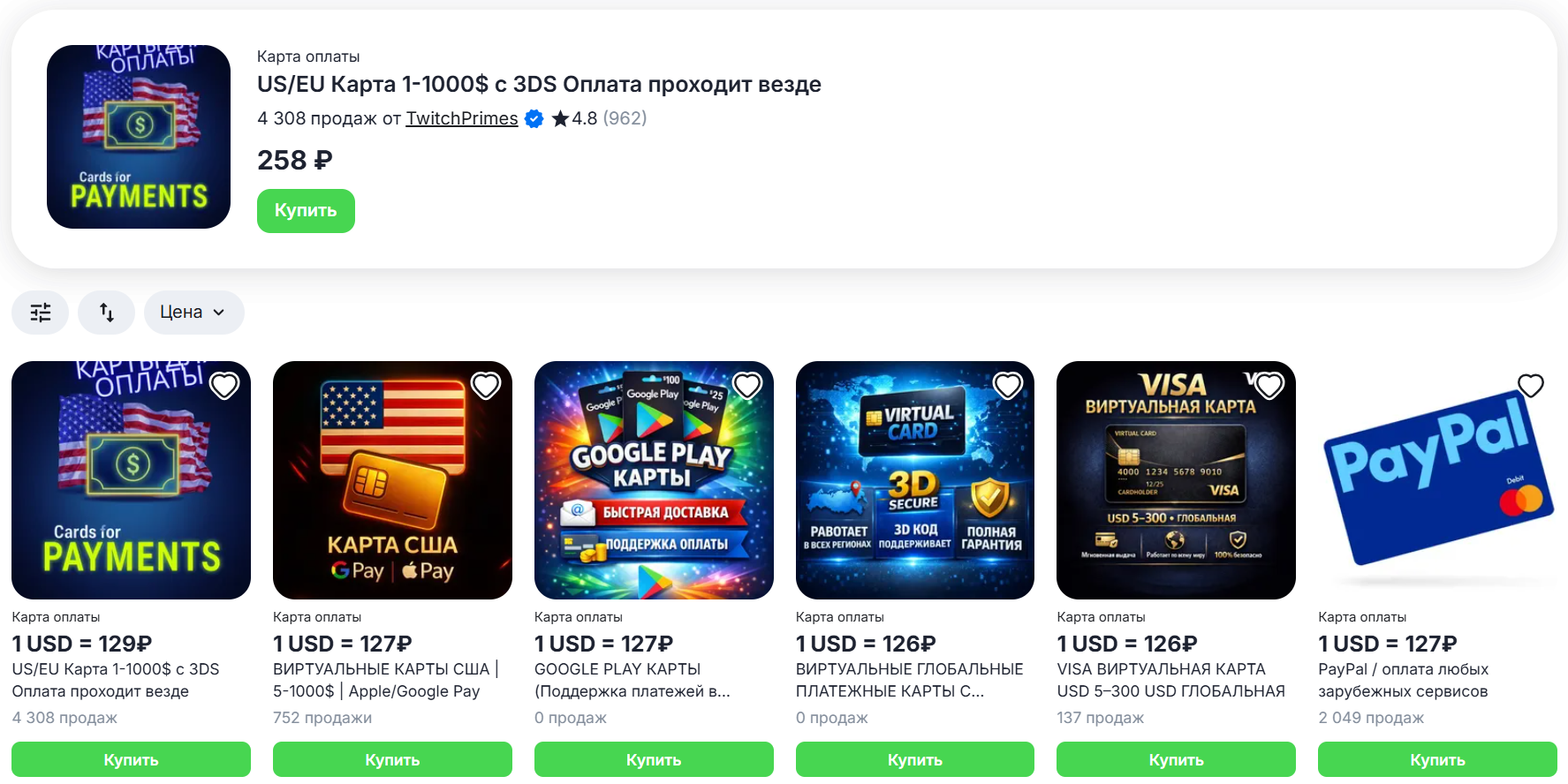The height and width of the screenshot is (784, 1568).
Task: Click the 4.8 star rating icon
Action: point(560,118)
